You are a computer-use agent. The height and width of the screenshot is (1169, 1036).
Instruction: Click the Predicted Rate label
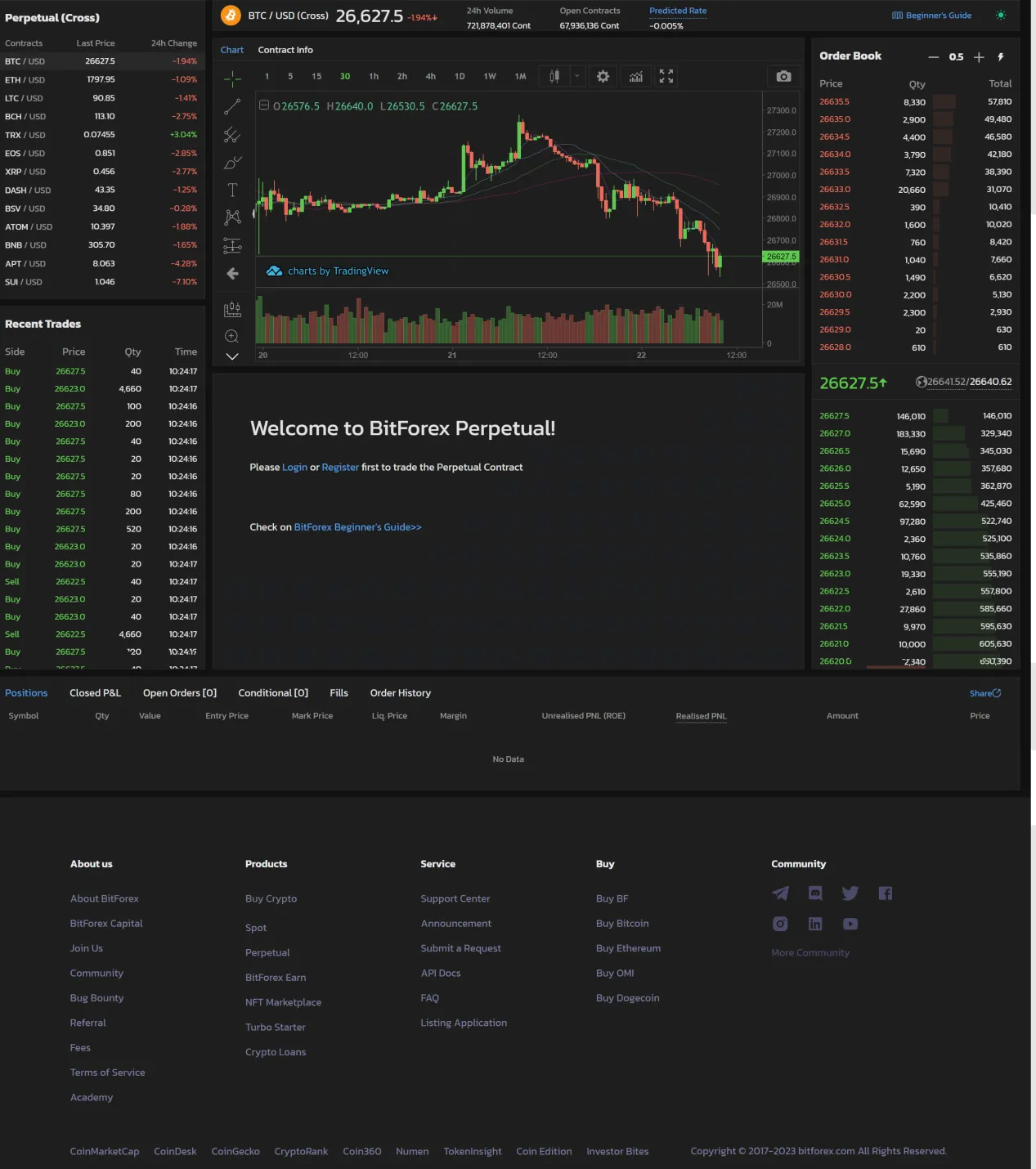[x=678, y=11]
